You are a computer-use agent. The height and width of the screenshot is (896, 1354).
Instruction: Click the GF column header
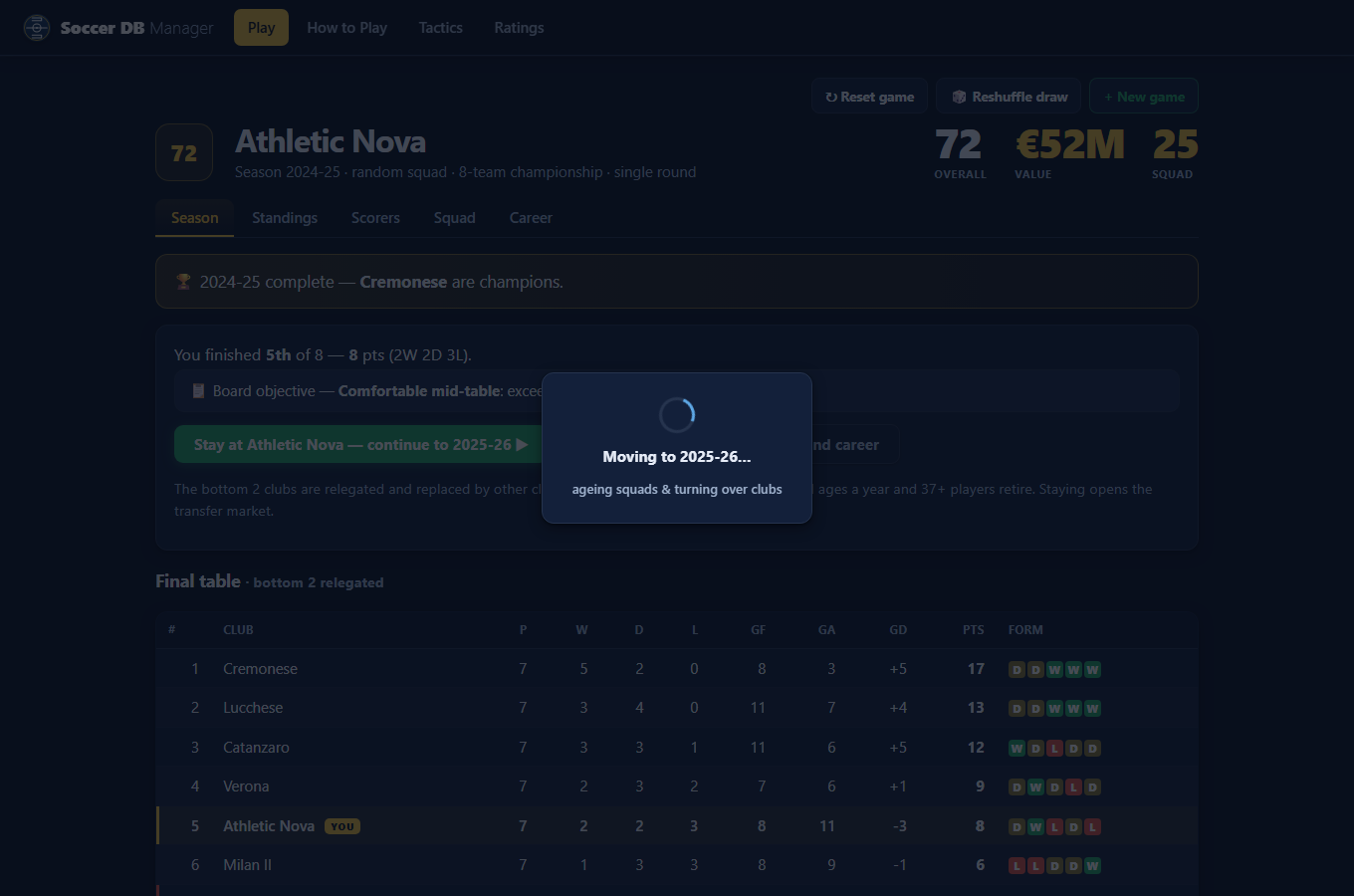point(758,630)
